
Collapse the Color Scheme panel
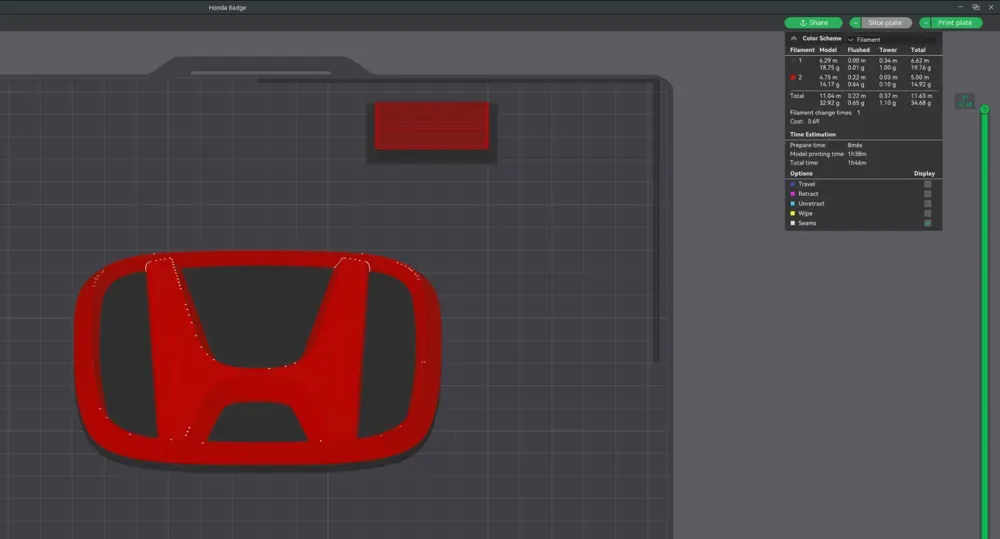click(x=794, y=38)
